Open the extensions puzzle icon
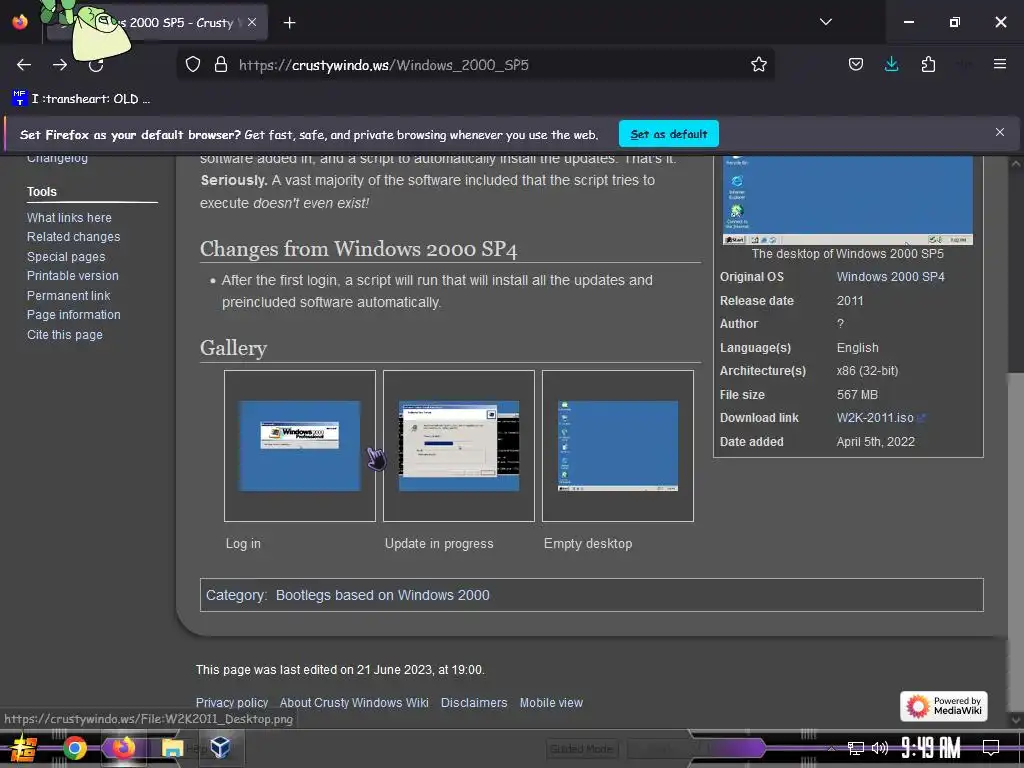 coord(928,64)
